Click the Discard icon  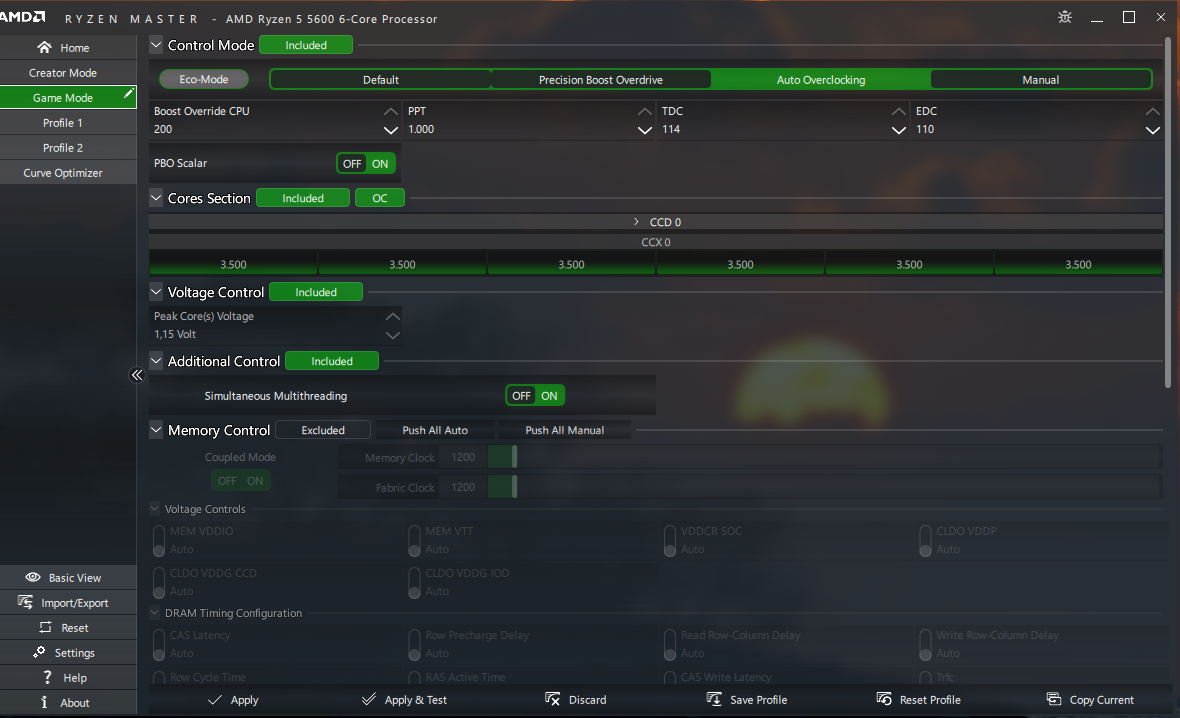tap(552, 699)
